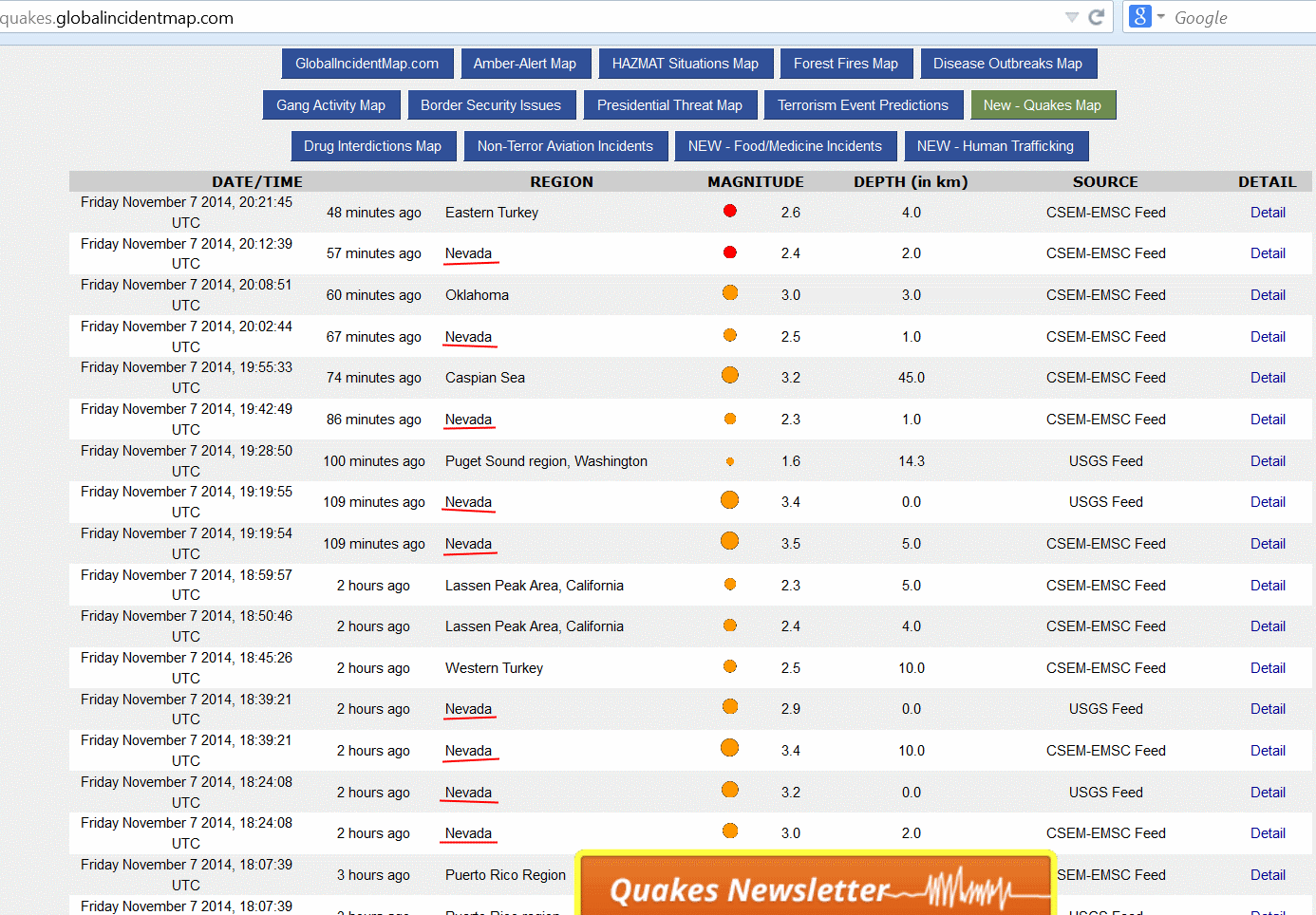This screenshot has width=1316, height=915.
Task: Click the orange magnitude 3.2 dot for Caspian Sea
Action: click(x=730, y=375)
